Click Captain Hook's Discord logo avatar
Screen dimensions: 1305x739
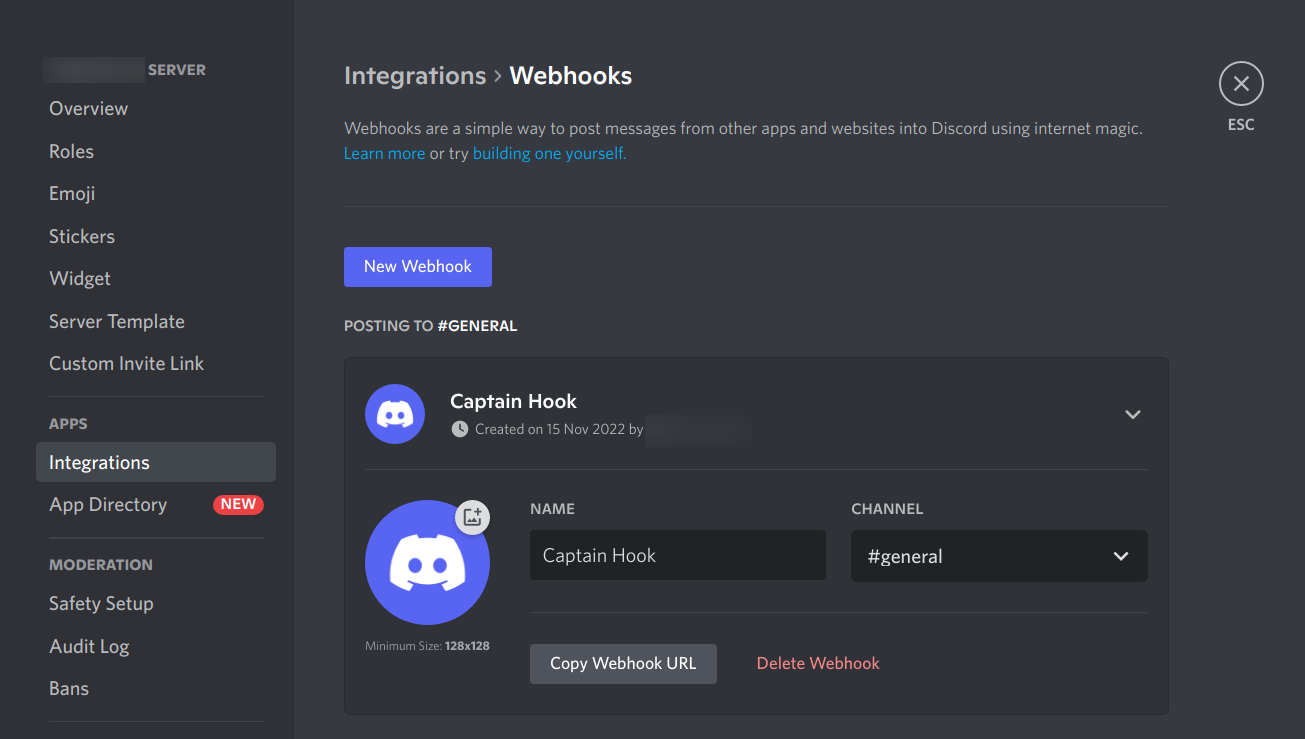point(427,561)
